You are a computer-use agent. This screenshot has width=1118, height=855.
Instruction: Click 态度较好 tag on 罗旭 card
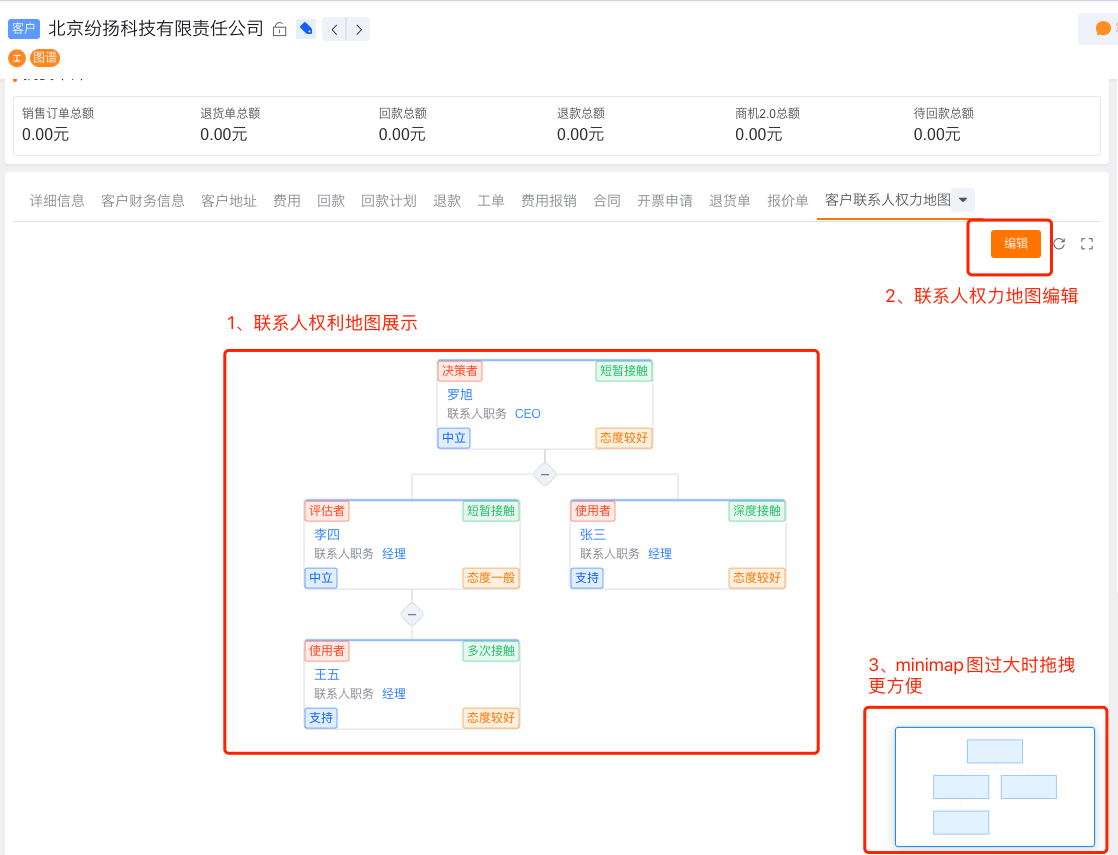pyautogui.click(x=624, y=438)
